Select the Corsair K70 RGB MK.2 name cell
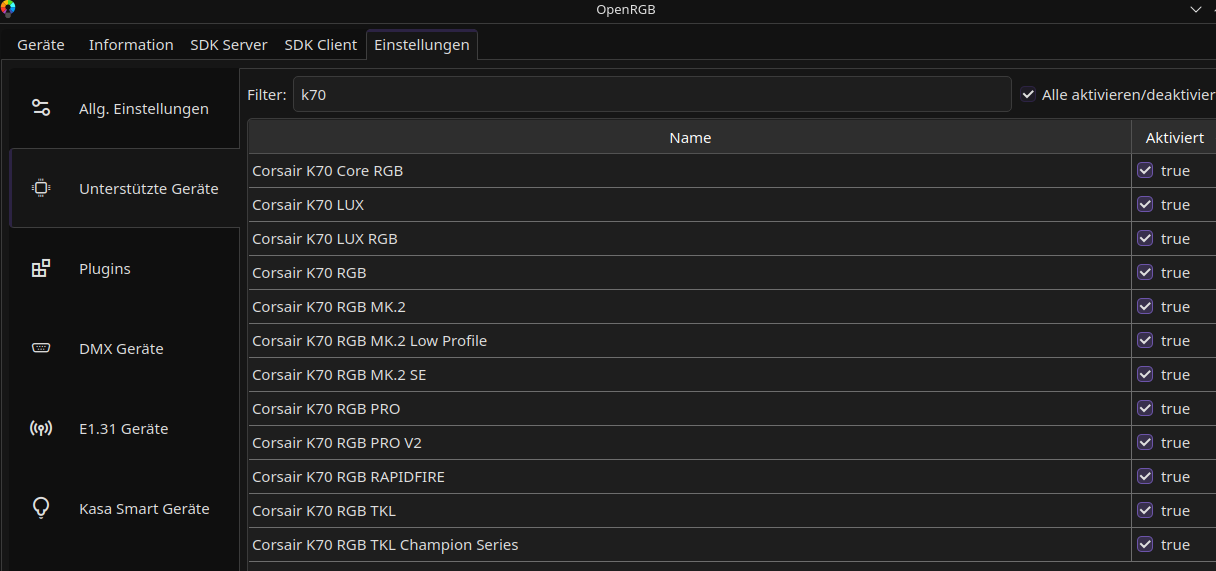The image size is (1216, 571). 690,306
